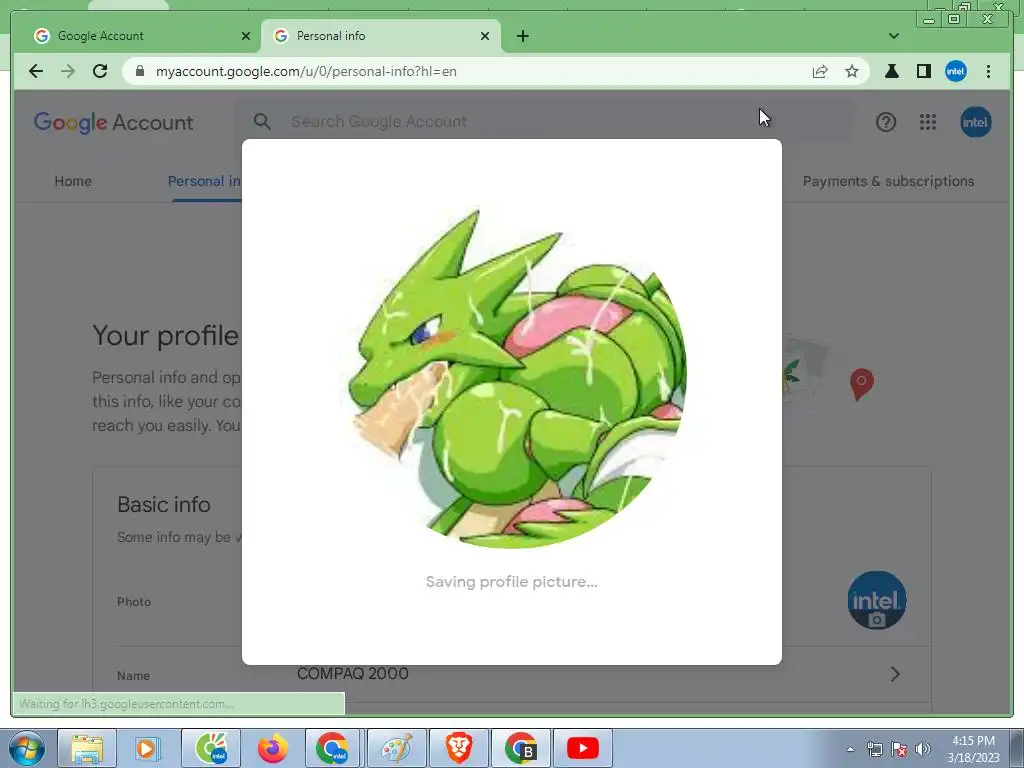Click the padlock site info icon
Screen dimensions: 1024x768
[139, 71]
